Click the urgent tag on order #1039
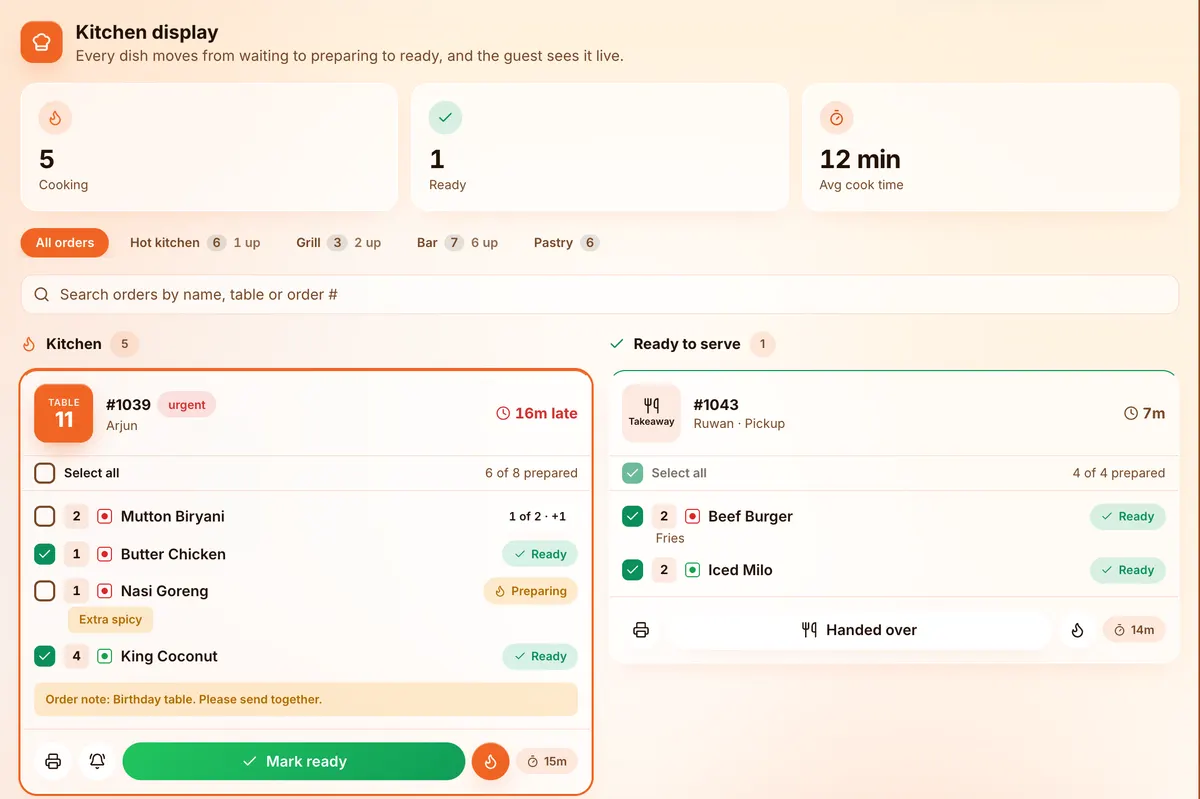 coord(187,405)
